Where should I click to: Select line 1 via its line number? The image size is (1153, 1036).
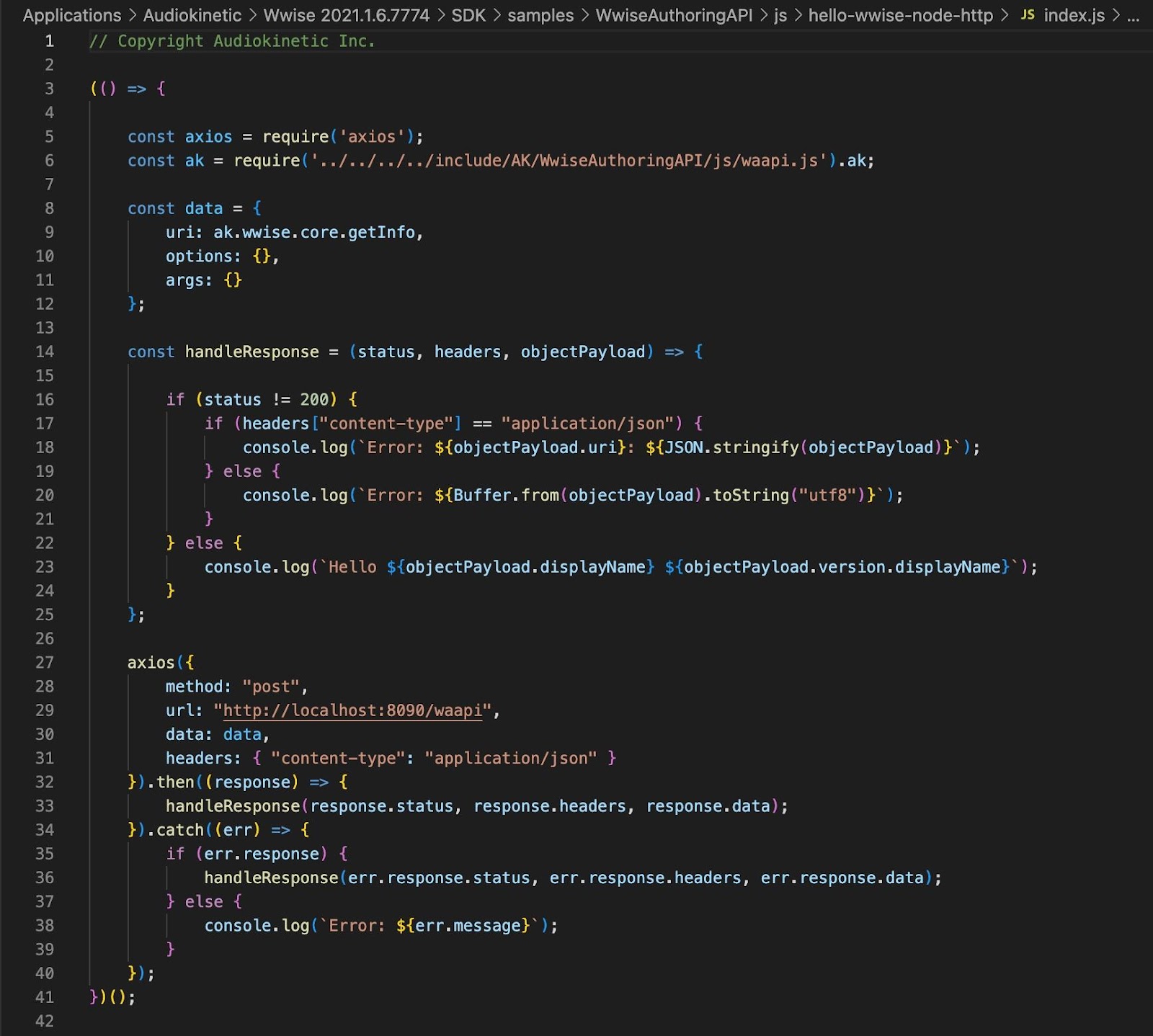coord(49,41)
